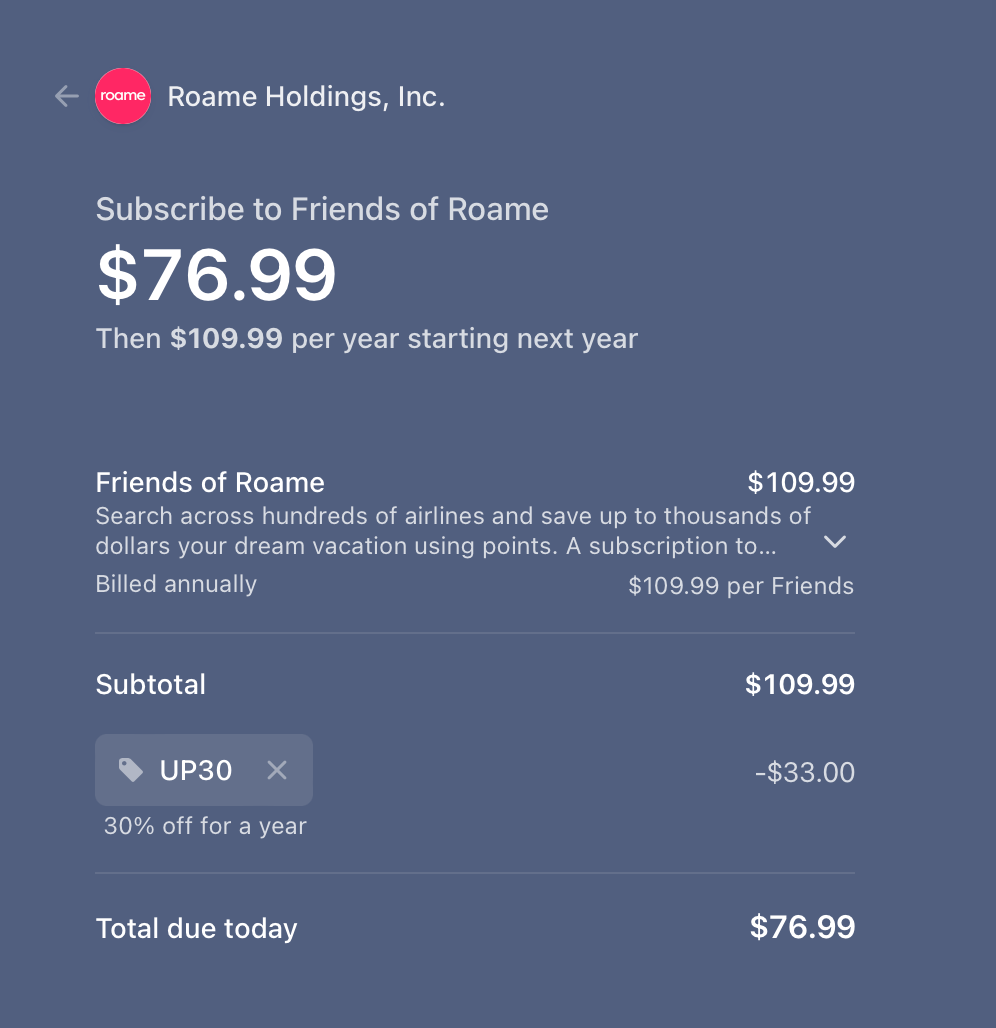The width and height of the screenshot is (996, 1028).
Task: Select the Subtotal row
Action: [150, 684]
